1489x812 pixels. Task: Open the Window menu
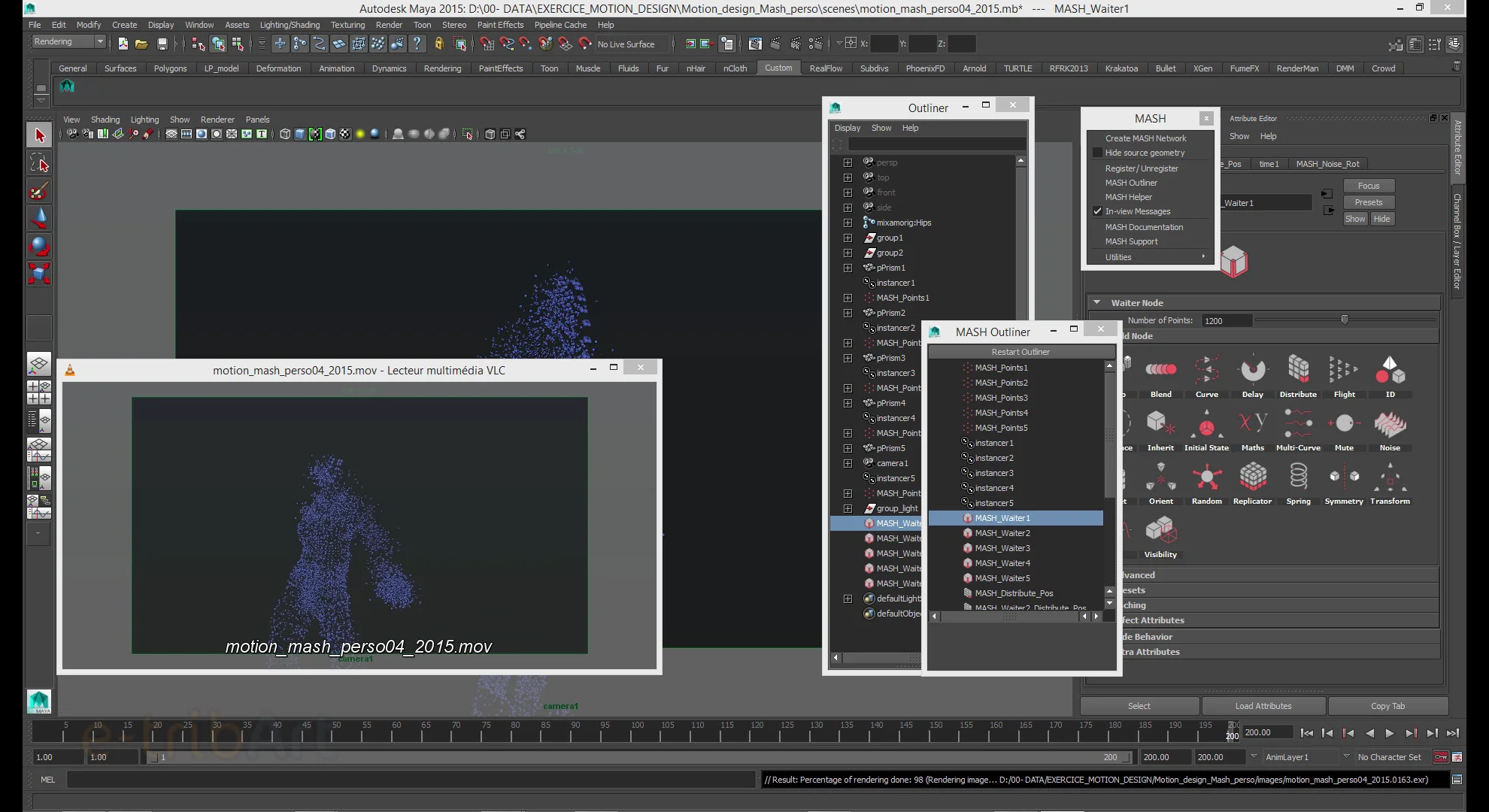tap(199, 25)
